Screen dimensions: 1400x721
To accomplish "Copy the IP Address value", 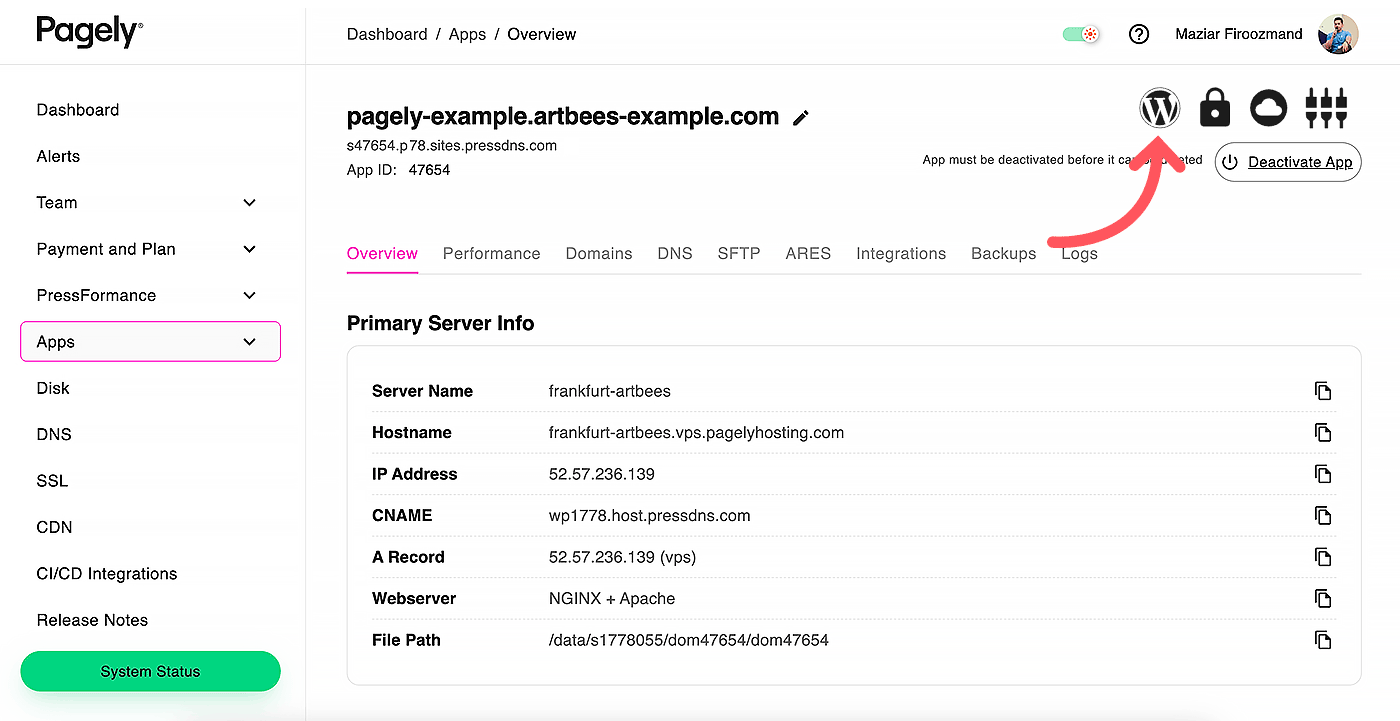I will pos(1323,474).
